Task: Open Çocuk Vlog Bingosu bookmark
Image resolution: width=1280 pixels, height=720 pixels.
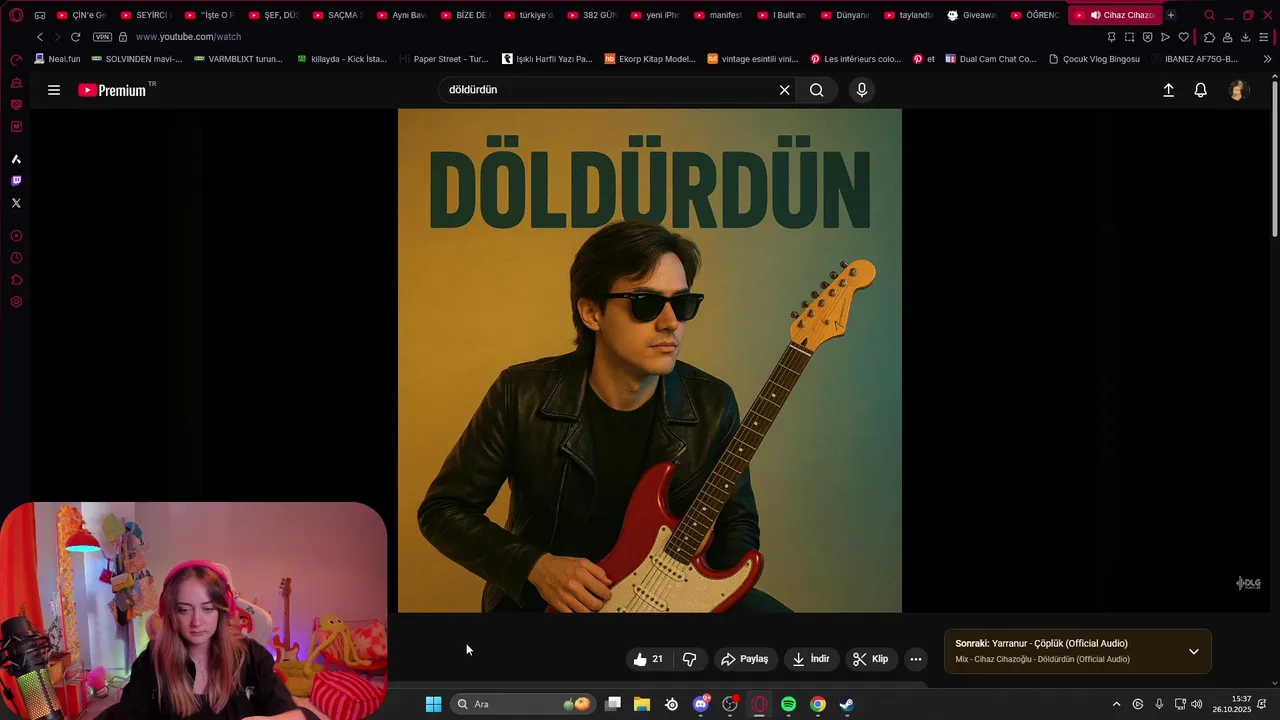Action: point(1094,59)
